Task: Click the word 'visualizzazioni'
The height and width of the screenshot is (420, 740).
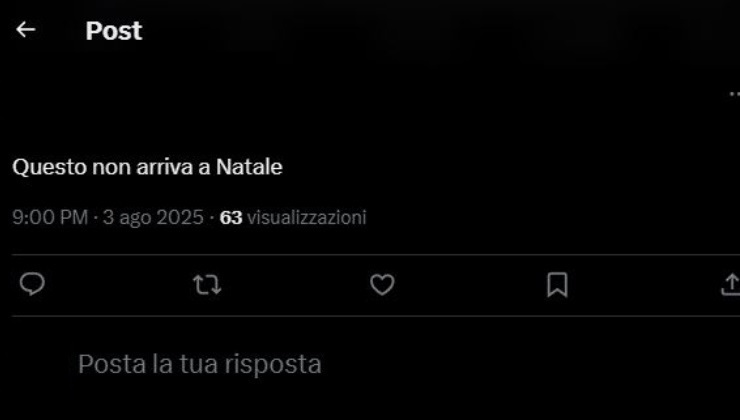Action: click(307, 218)
